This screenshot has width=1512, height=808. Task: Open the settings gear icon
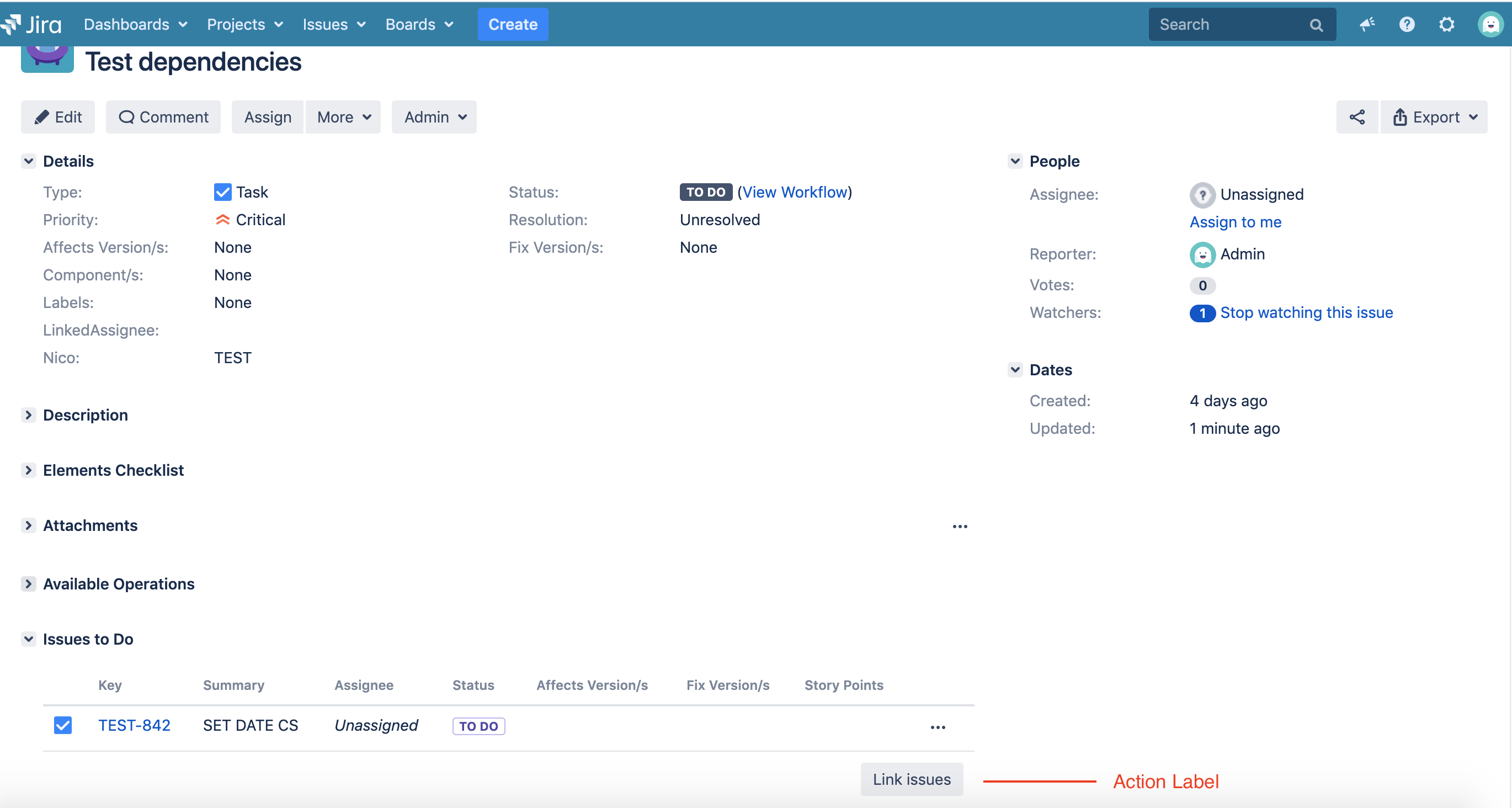[1446, 24]
